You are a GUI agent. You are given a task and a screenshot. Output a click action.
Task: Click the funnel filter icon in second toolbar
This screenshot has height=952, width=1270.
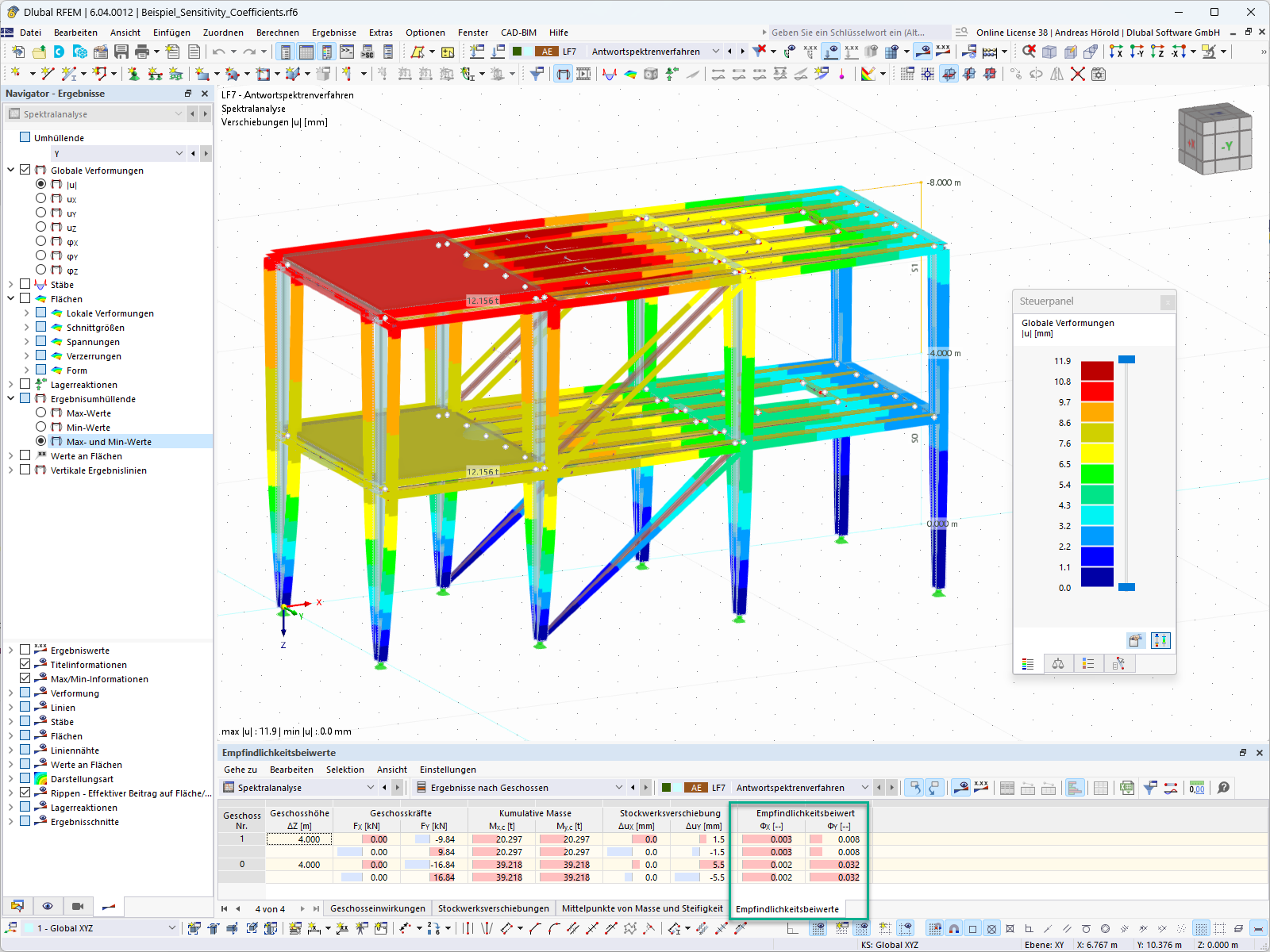pyautogui.click(x=537, y=74)
